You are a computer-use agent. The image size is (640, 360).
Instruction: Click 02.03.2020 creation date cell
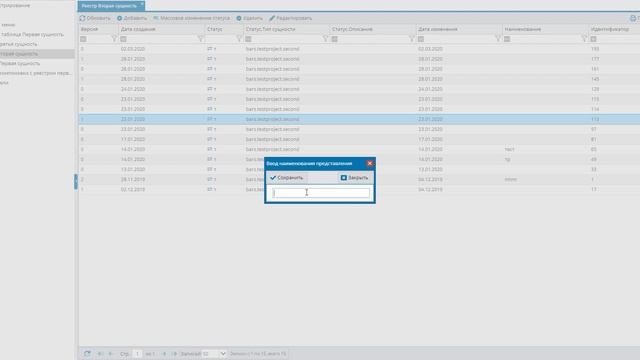coord(133,49)
